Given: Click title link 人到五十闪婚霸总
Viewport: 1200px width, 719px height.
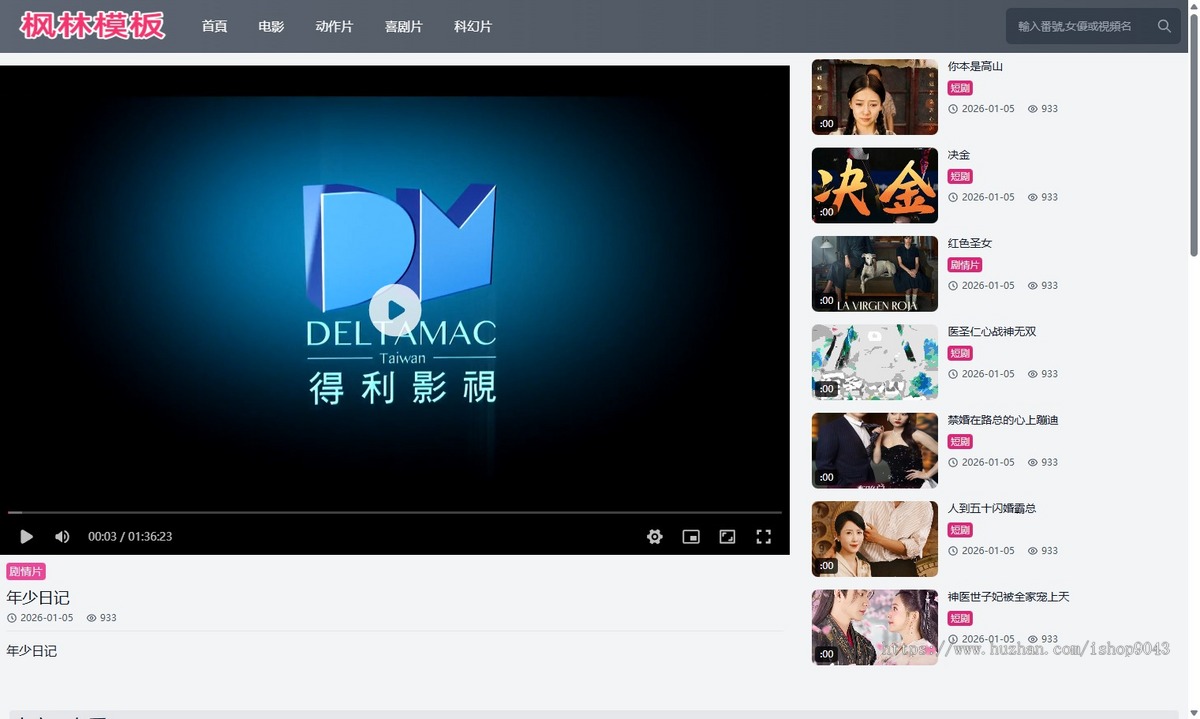Looking at the screenshot, I should click(x=992, y=508).
